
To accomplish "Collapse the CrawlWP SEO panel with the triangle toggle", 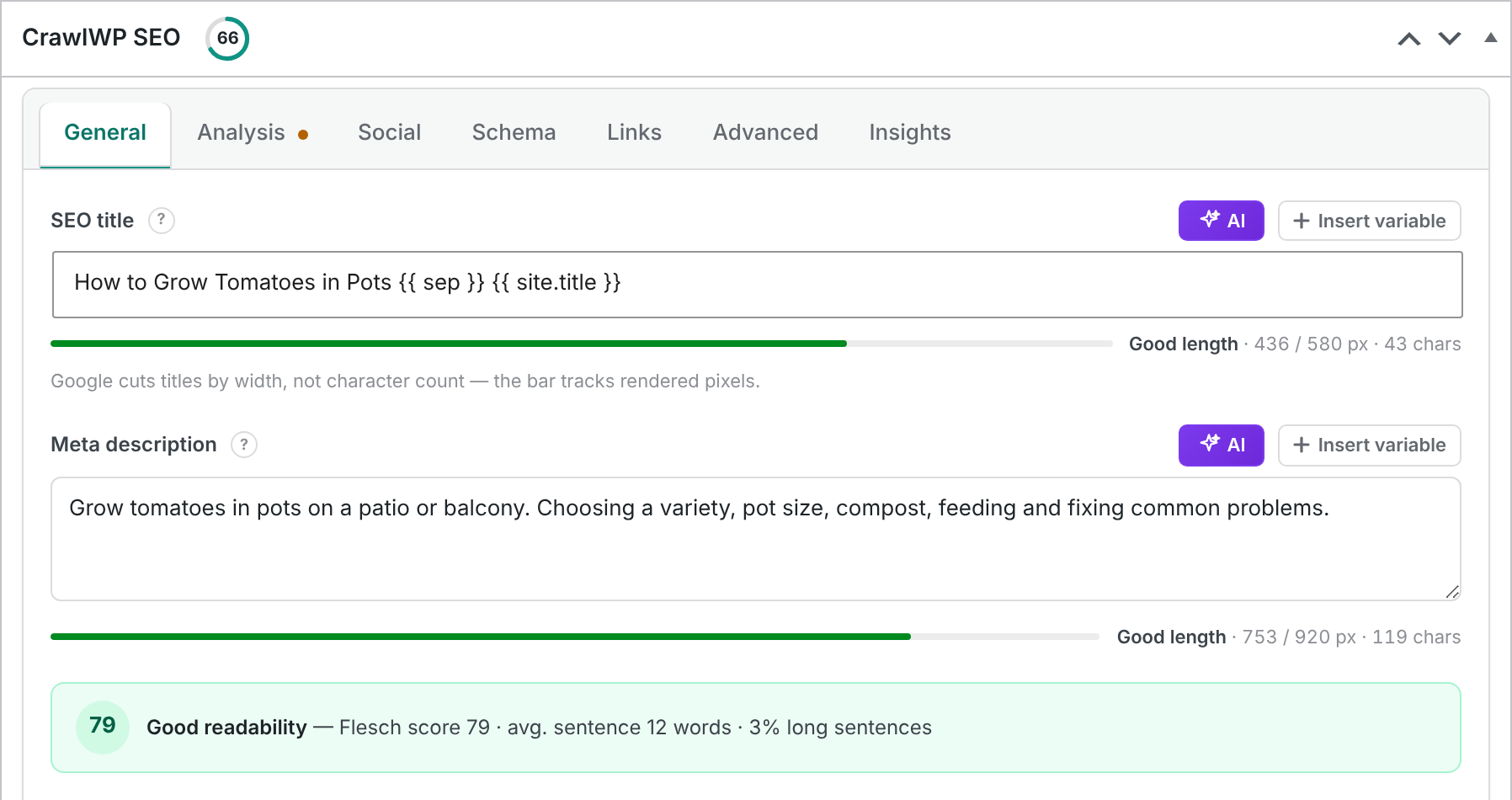I will point(1491,38).
